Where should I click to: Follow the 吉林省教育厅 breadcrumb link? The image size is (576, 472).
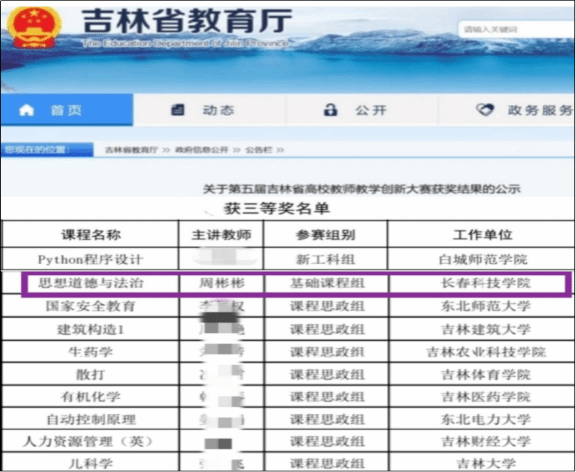[x=132, y=150]
